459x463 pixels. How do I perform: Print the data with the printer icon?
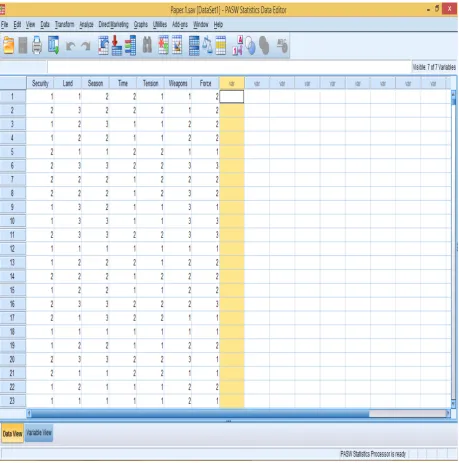tap(37, 45)
